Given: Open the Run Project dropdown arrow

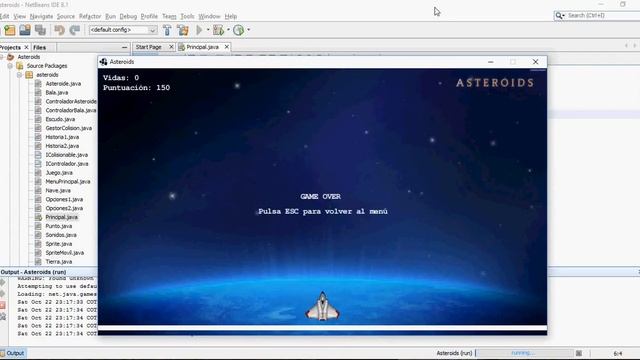Looking at the screenshot, I should [208, 30].
